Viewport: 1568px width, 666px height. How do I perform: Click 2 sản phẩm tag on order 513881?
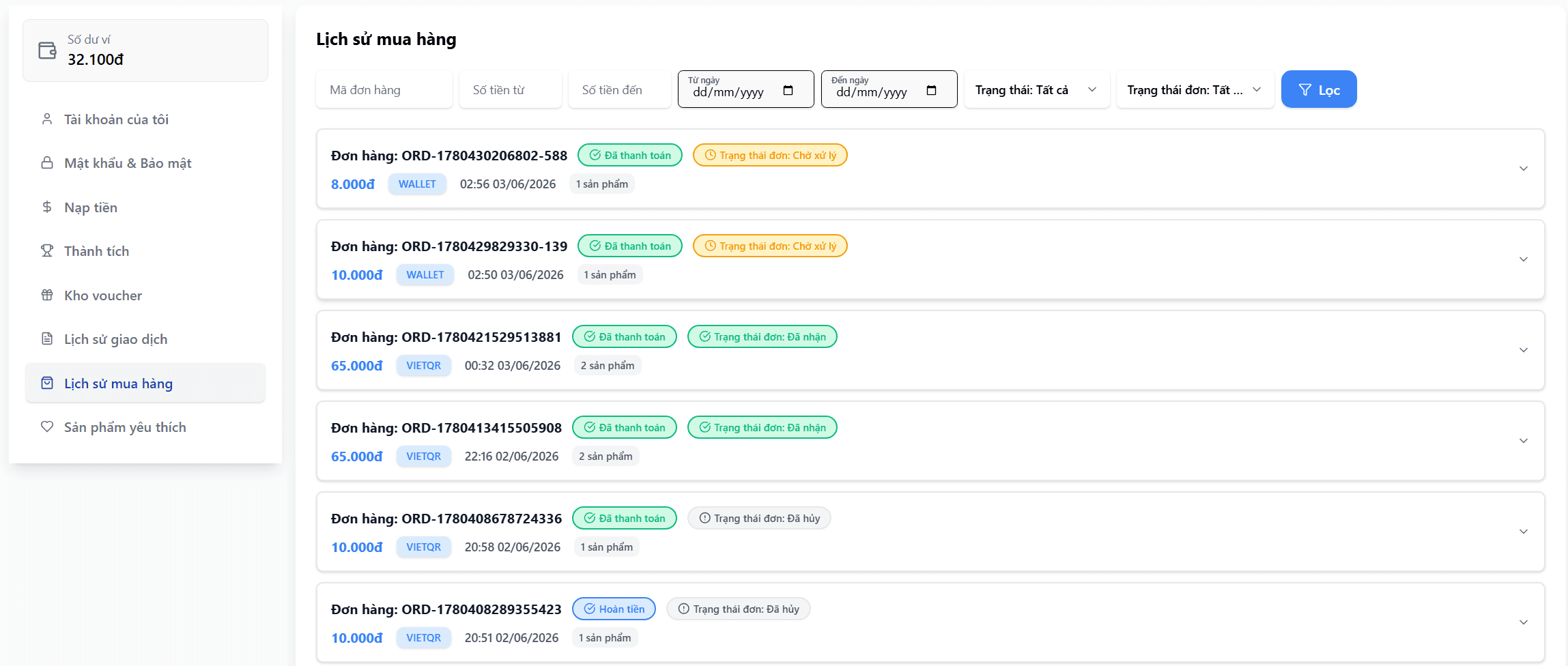[608, 366]
